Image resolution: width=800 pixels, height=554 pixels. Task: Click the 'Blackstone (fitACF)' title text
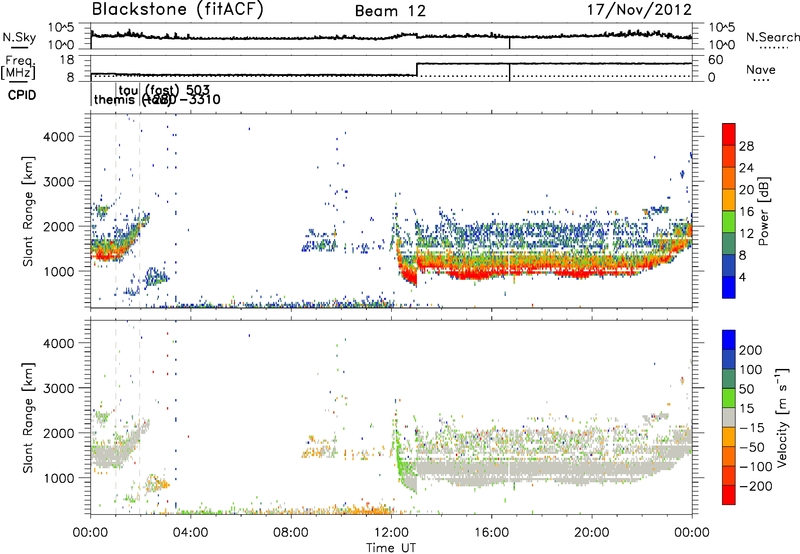177,9
